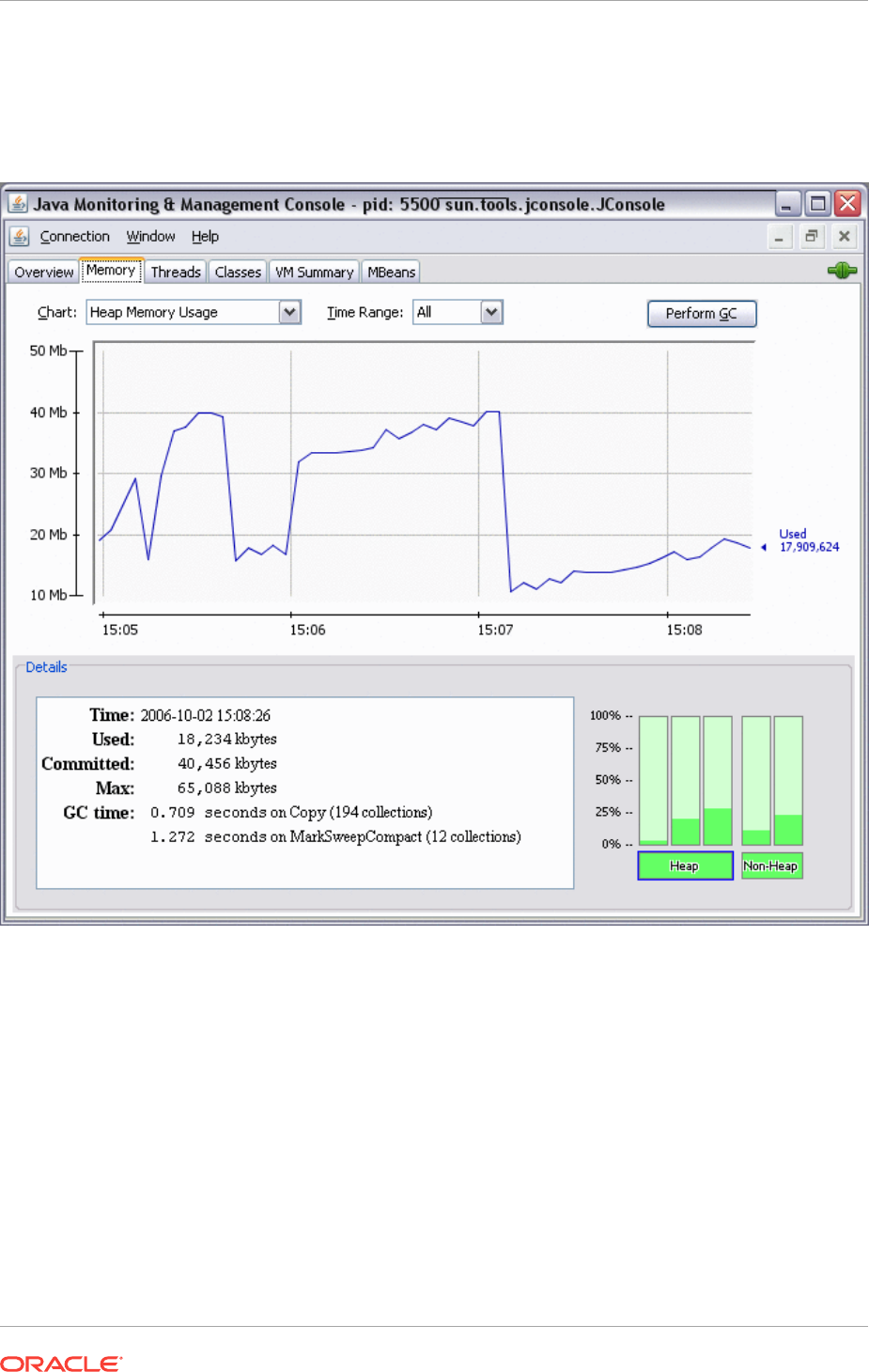Select the second Heap memory pool bar
Screen dimensions: 869x1372
point(685,781)
